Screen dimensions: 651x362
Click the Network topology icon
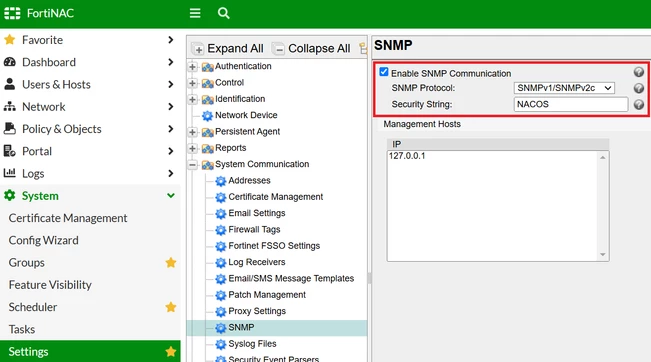click(10, 107)
